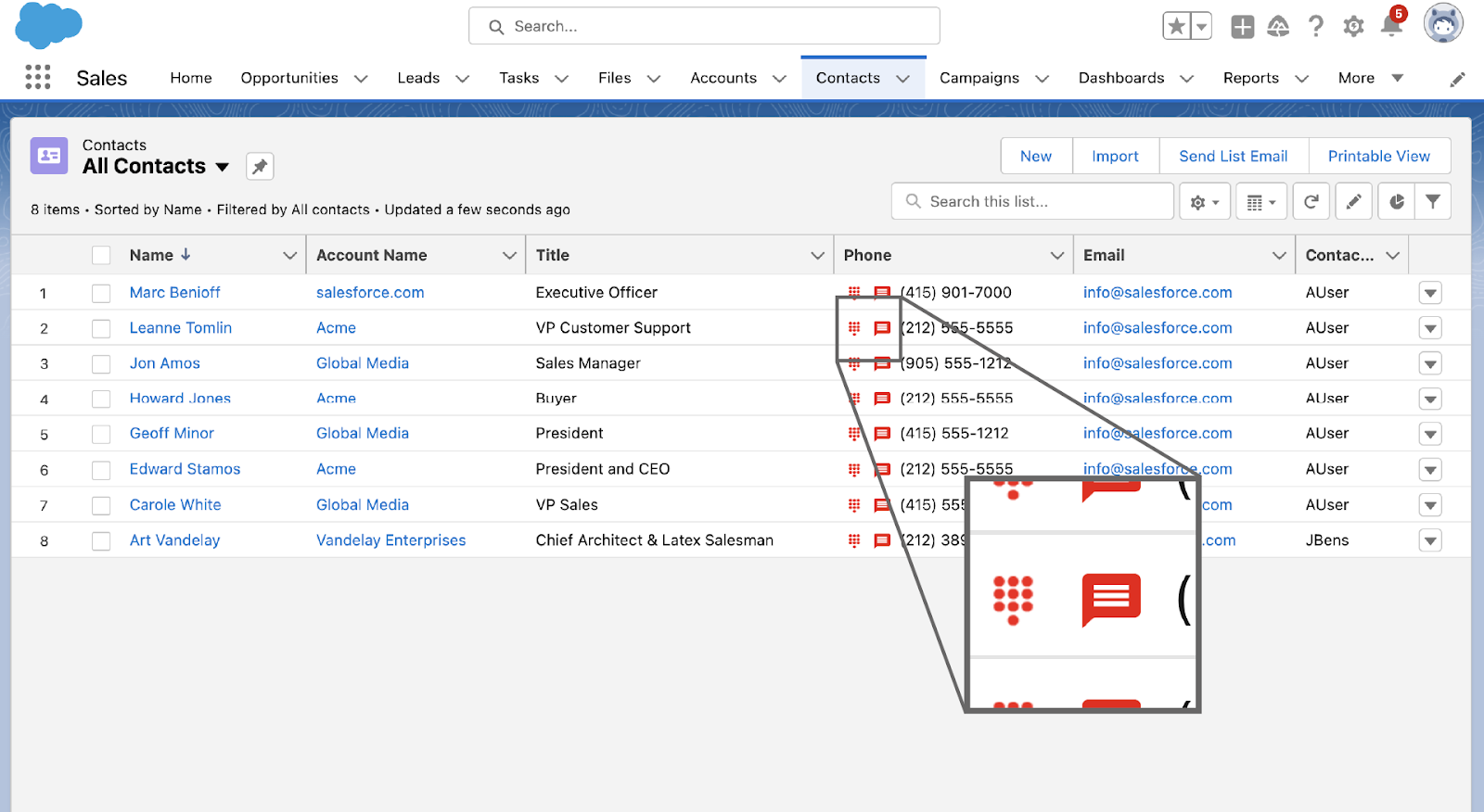Switch to the Reports tab

[x=1251, y=78]
